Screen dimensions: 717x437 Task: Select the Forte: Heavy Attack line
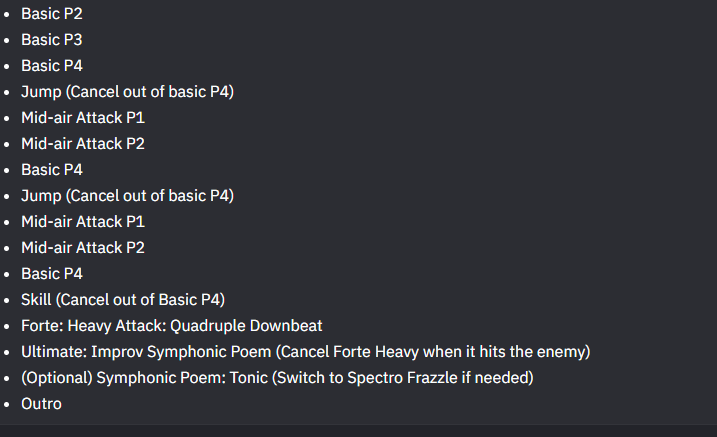coord(171,326)
